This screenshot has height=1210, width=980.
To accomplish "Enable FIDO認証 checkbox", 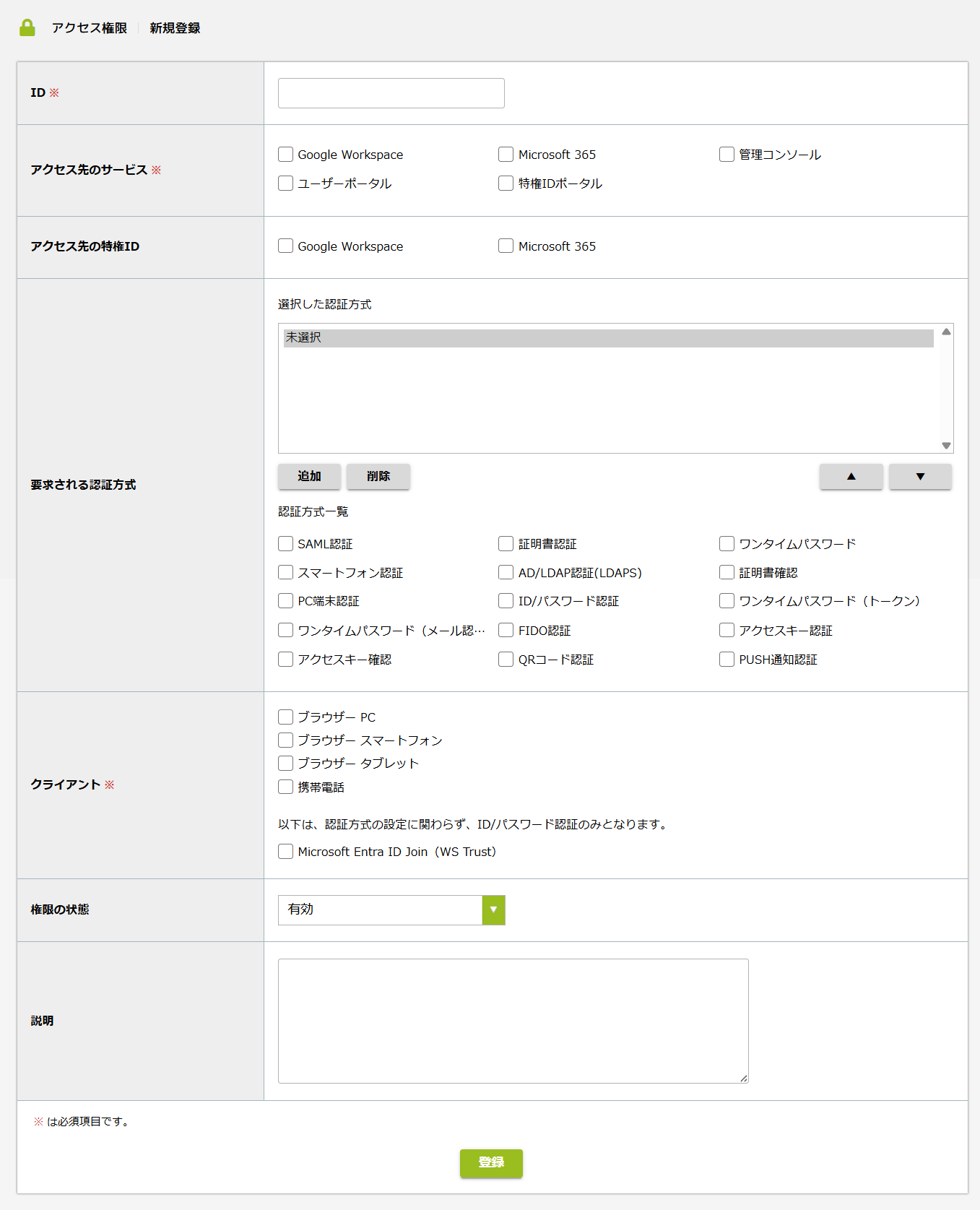I will (x=506, y=631).
